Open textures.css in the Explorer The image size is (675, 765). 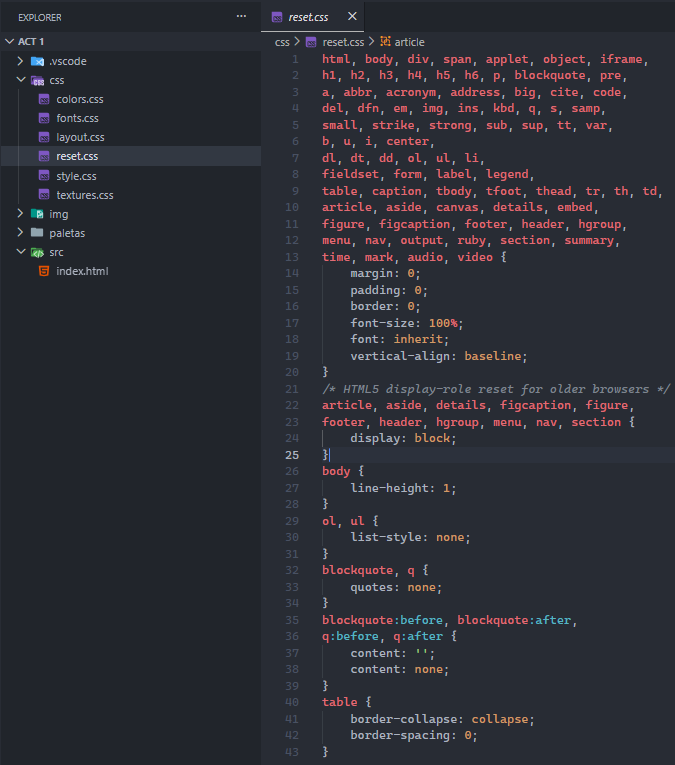coord(84,195)
